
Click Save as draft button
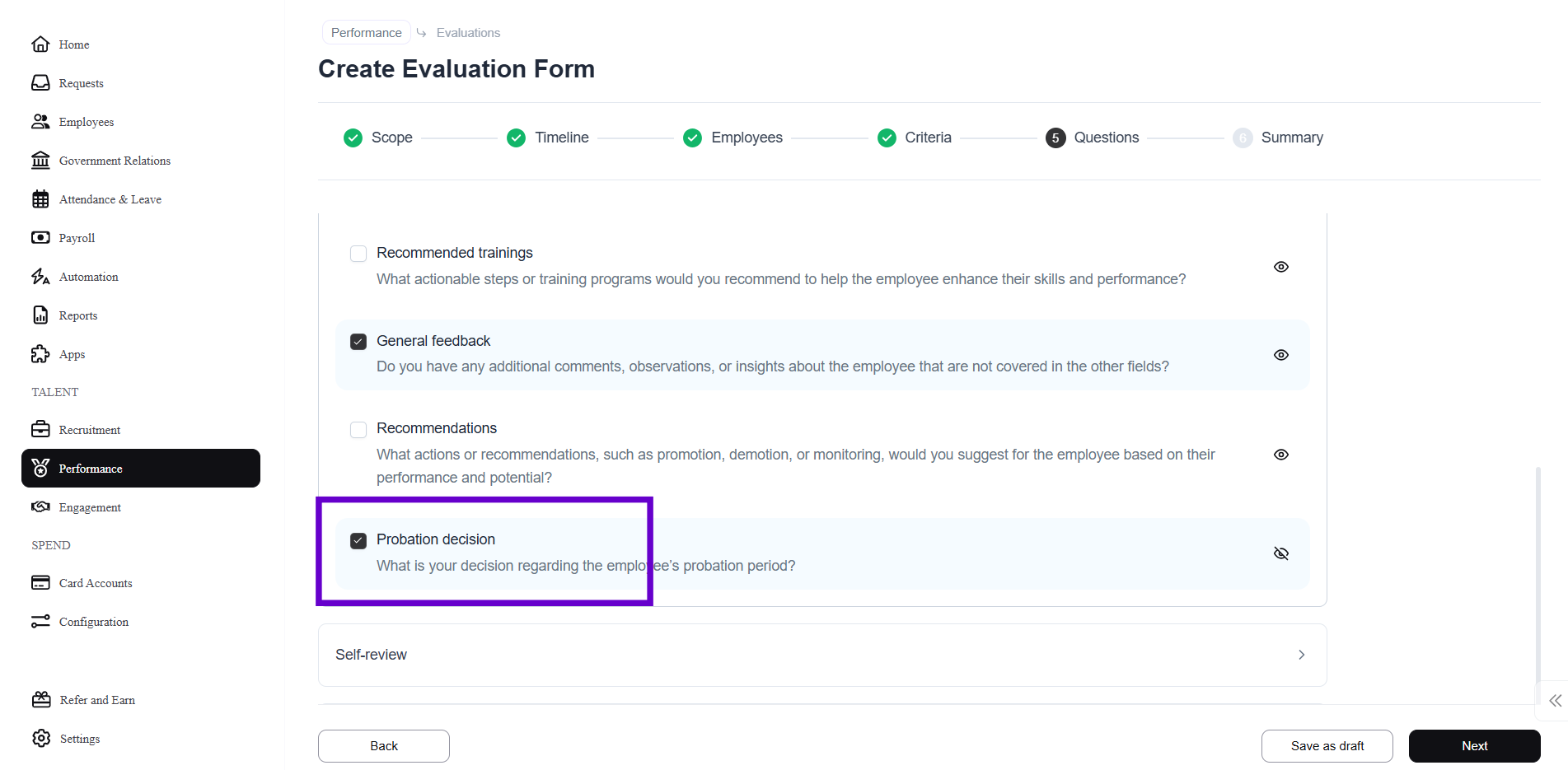tap(1327, 746)
